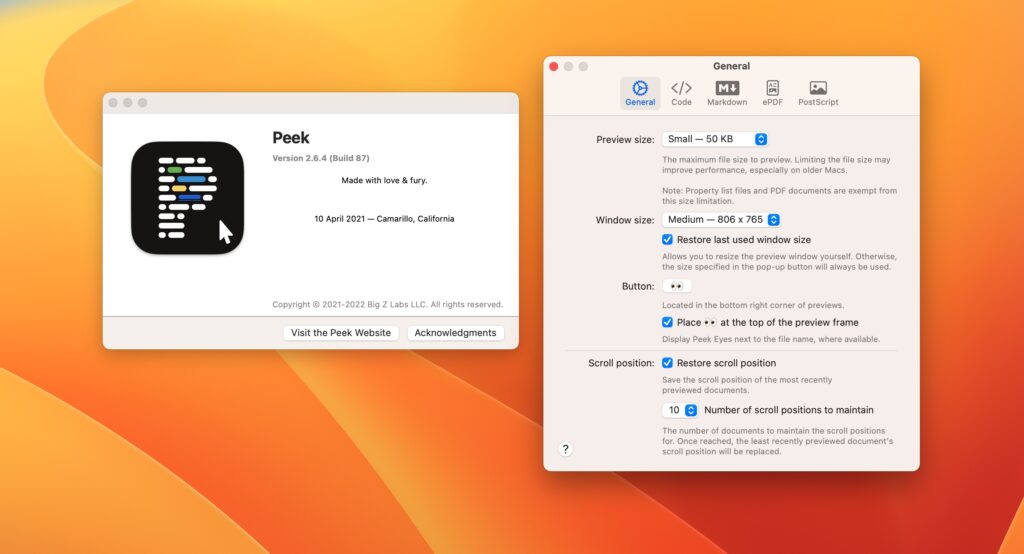Viewport: 1024px width, 554px height.
Task: Visit the Peek Website
Action: coord(341,333)
